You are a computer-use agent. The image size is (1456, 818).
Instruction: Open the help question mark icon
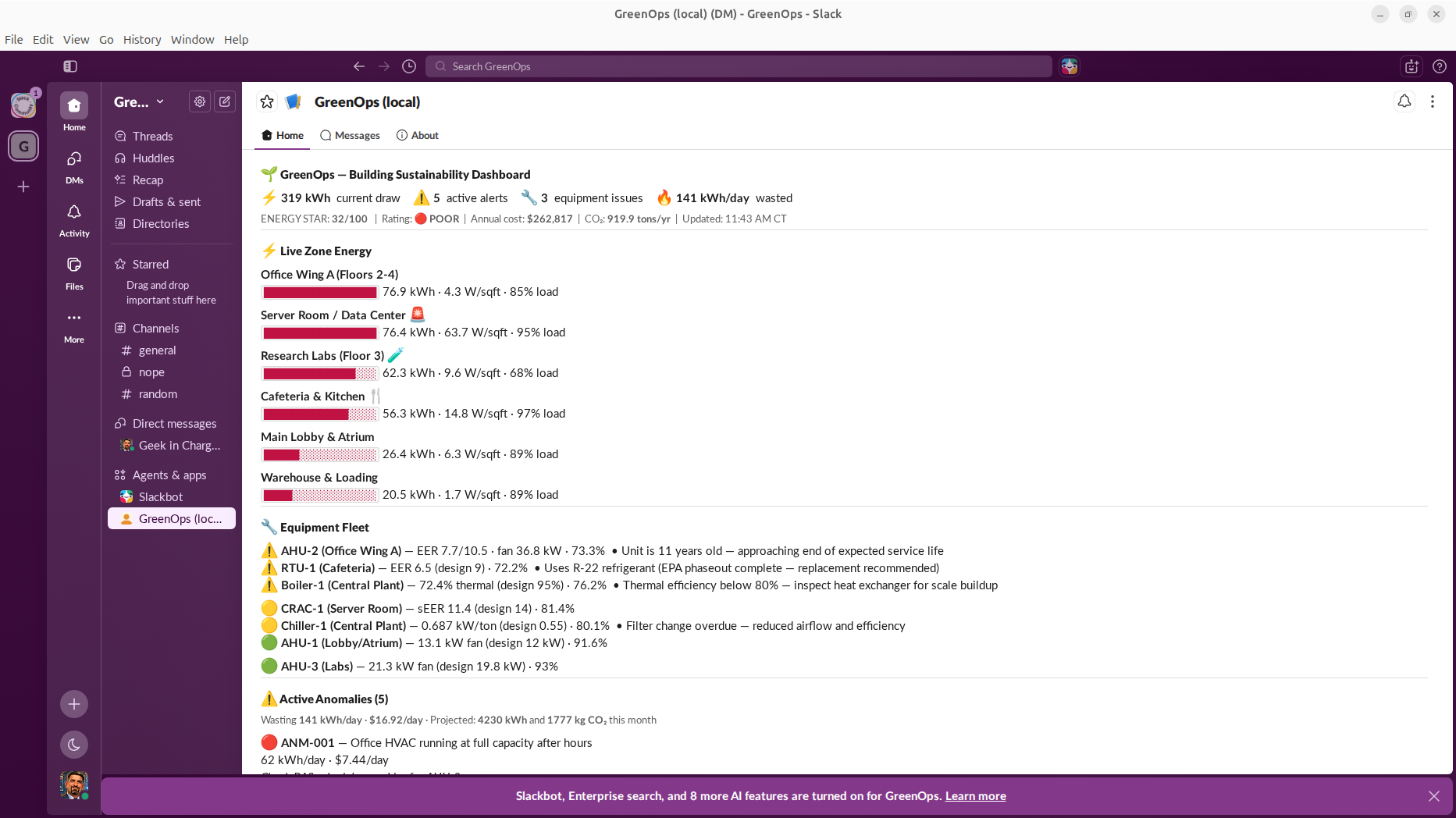pos(1440,66)
